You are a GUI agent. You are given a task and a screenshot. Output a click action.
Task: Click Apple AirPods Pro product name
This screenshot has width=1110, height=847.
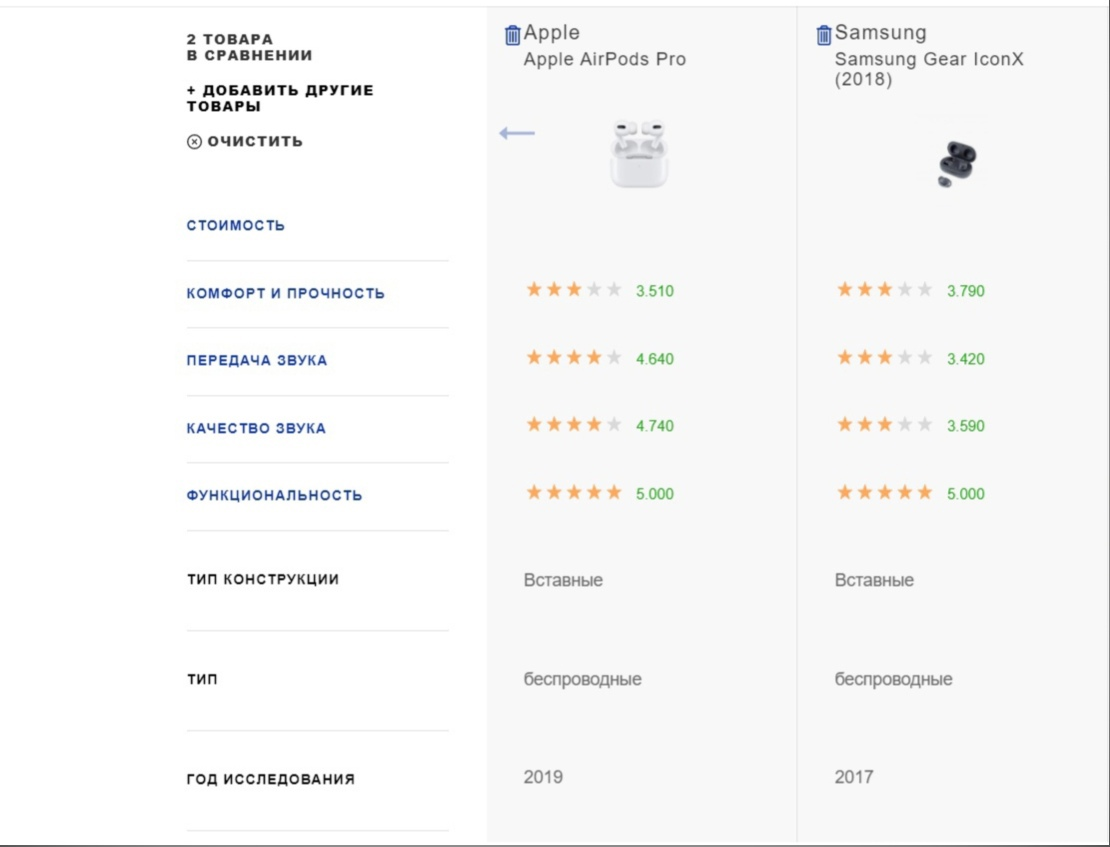click(x=604, y=59)
